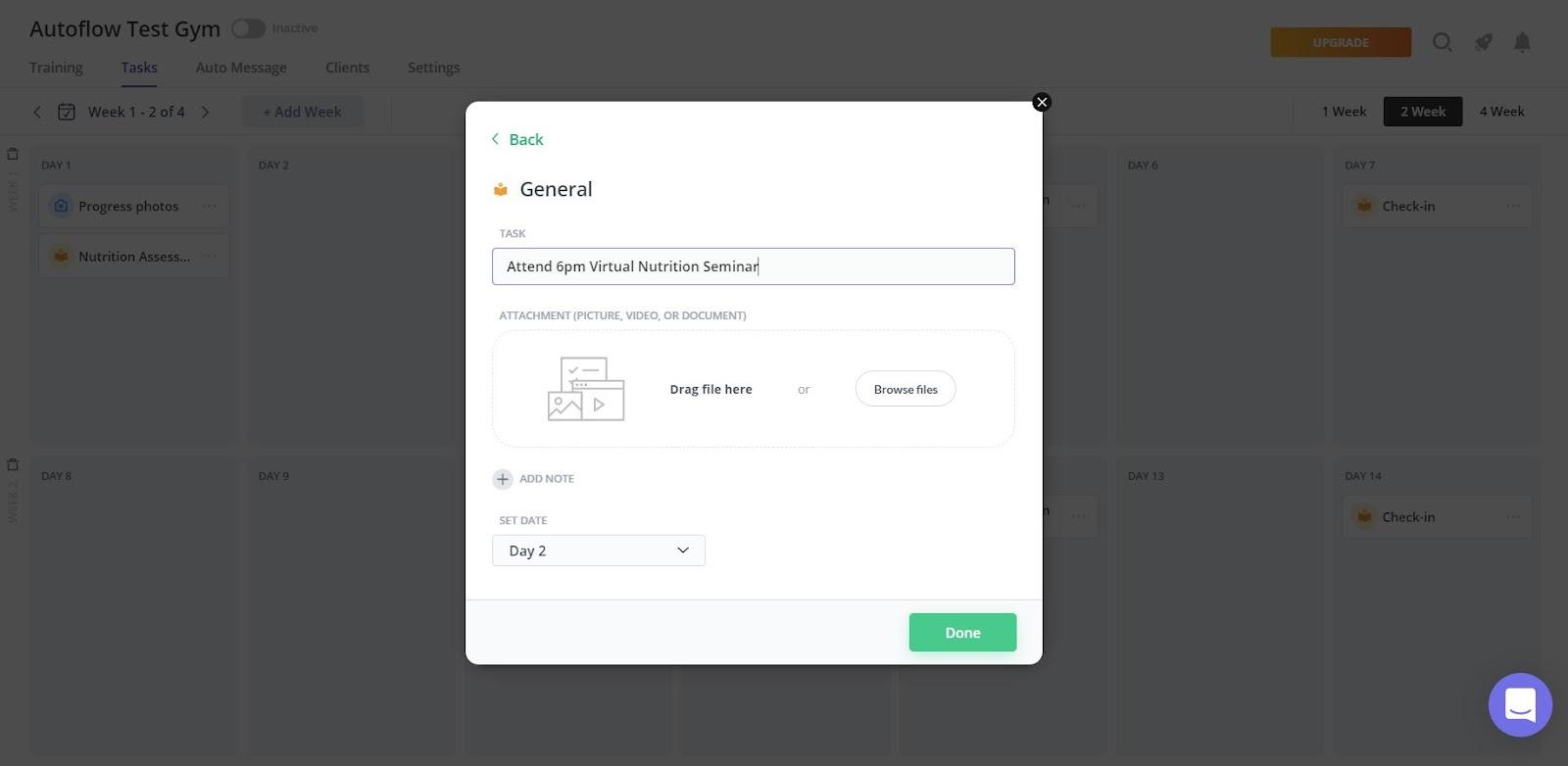Image resolution: width=1568 pixels, height=766 pixels.
Task: Click the Week 2 clipboard icon
Action: click(x=13, y=464)
